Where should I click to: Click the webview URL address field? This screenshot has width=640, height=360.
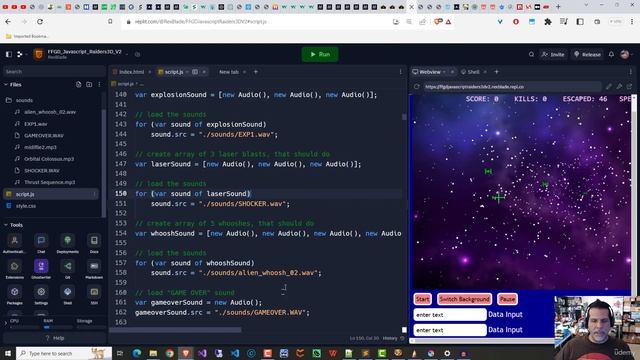(x=512, y=87)
